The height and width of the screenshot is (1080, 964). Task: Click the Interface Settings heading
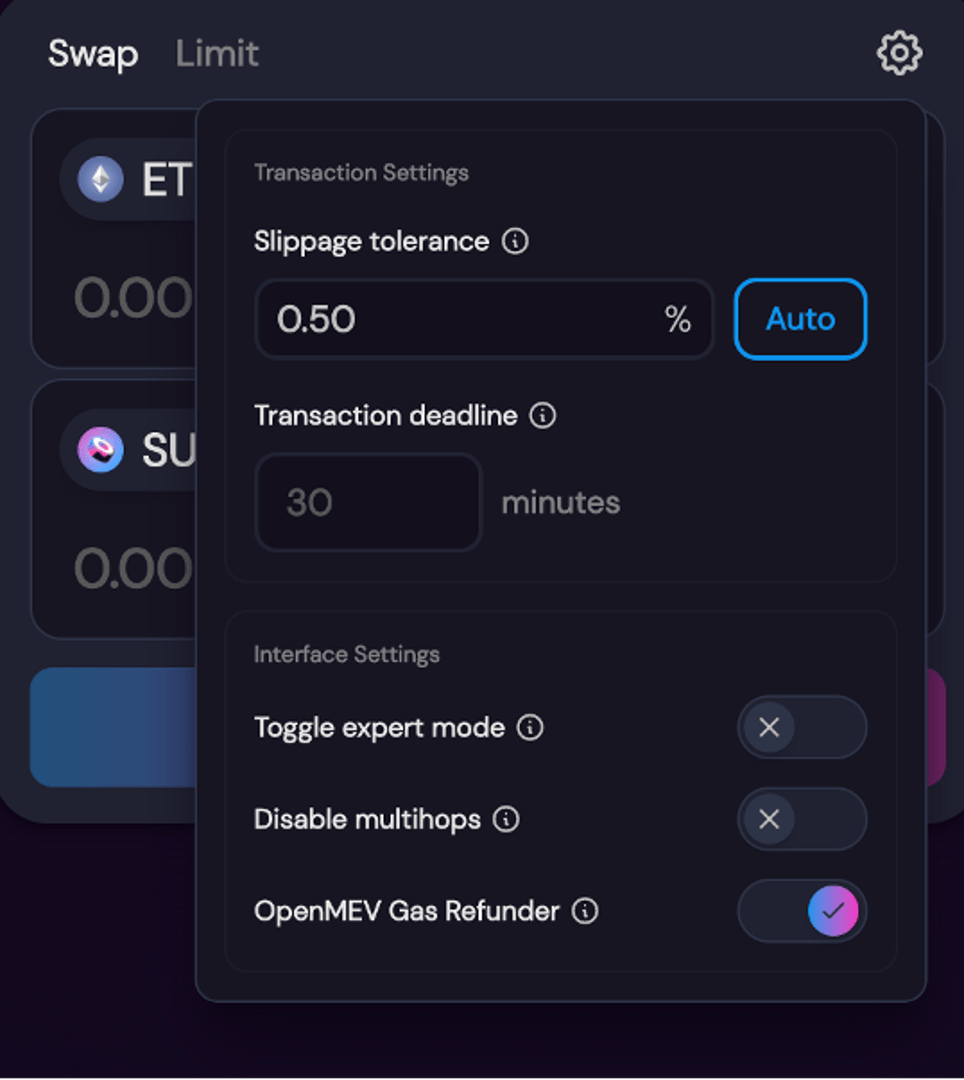tap(347, 655)
